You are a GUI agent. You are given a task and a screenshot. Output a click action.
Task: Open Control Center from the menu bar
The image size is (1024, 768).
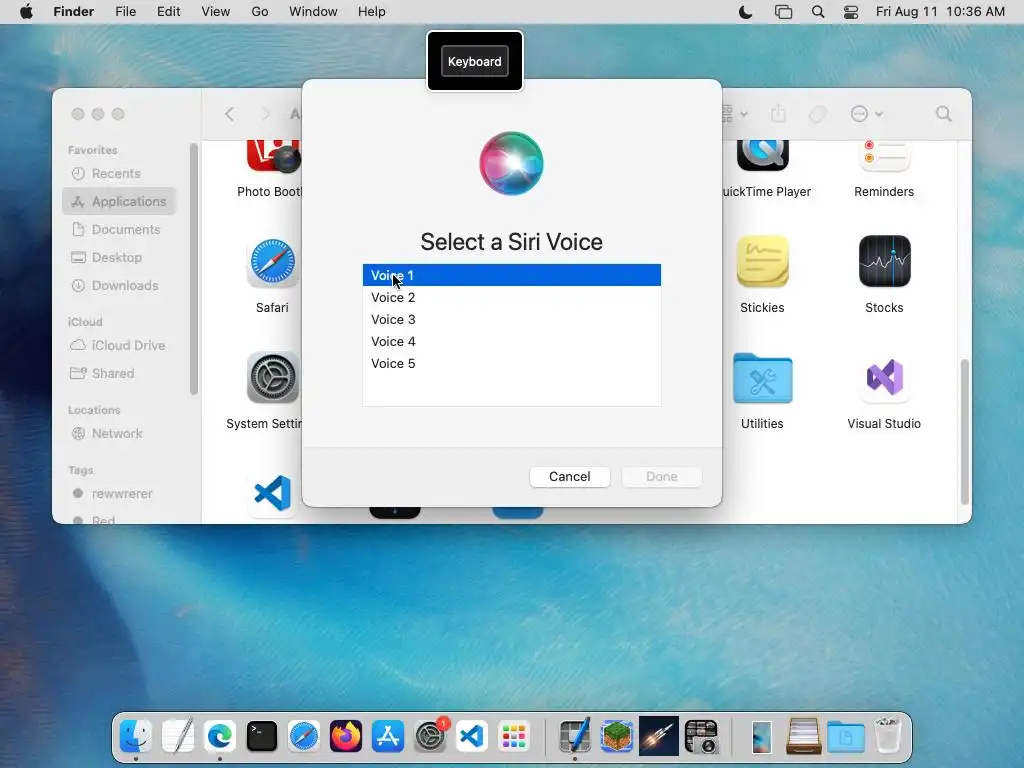[851, 12]
